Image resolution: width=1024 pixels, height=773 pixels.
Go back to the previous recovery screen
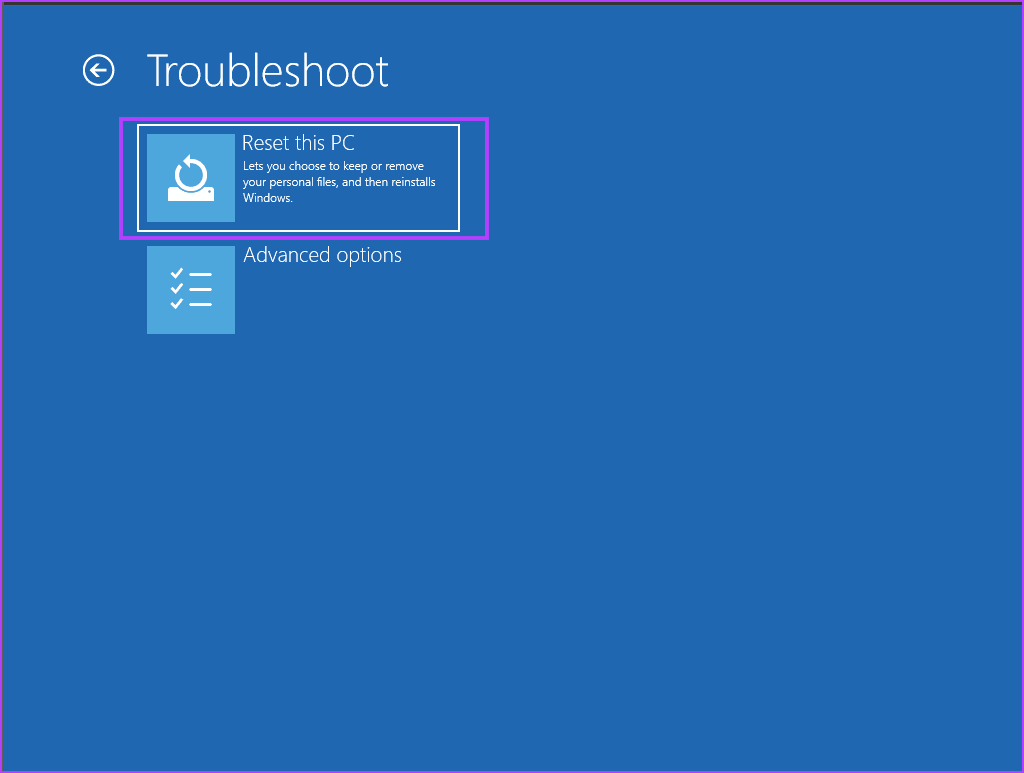[99, 70]
